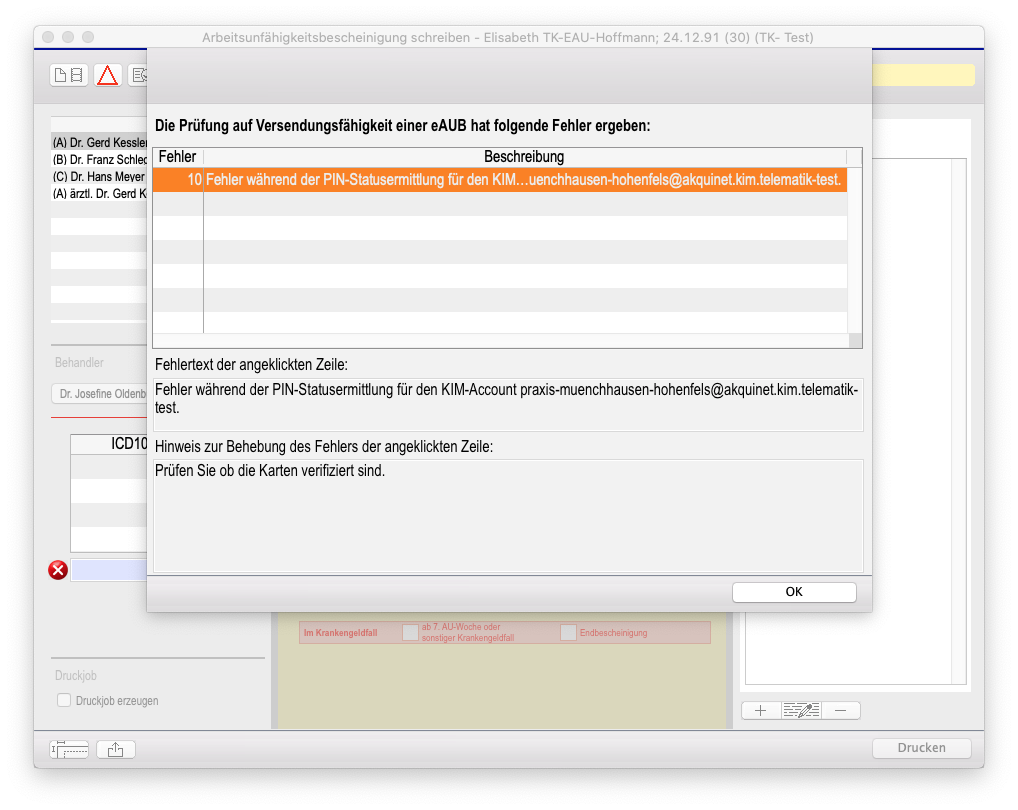Open the Dr. Josefine Oldenburg Behandler dropdown
The image size is (1018, 810).
(x=100, y=394)
